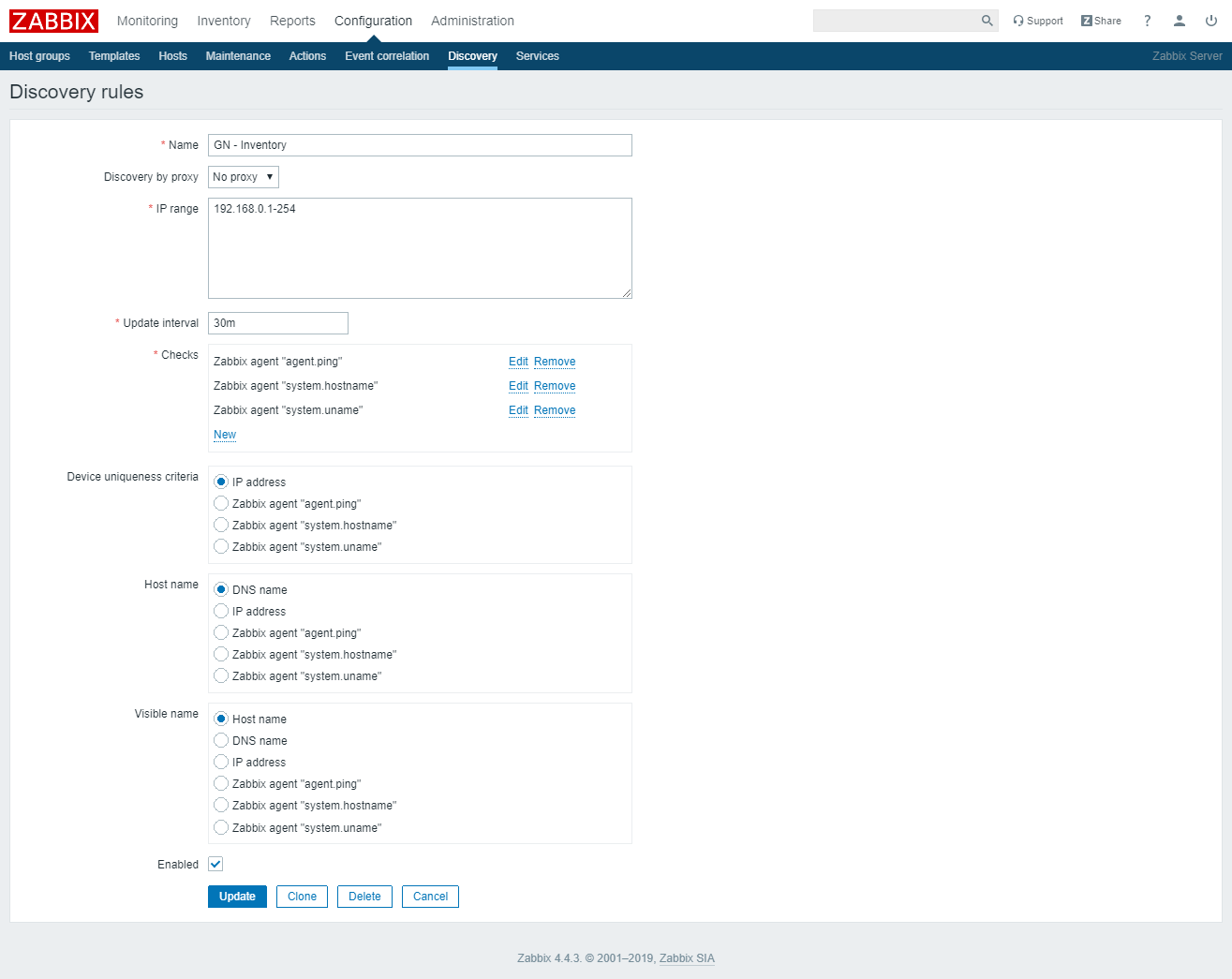Open the Support link
The width and height of the screenshot is (1232, 979).
[x=1038, y=21]
